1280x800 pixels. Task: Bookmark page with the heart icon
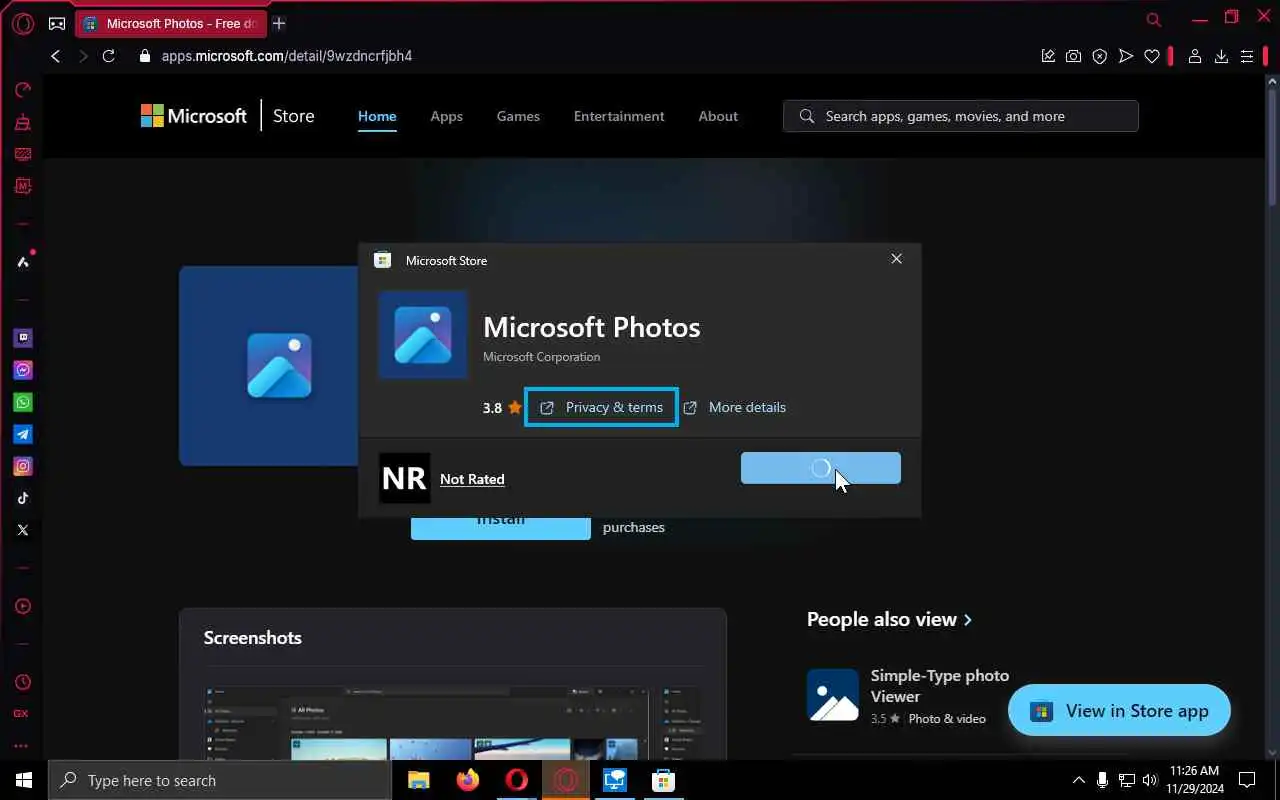point(1152,56)
